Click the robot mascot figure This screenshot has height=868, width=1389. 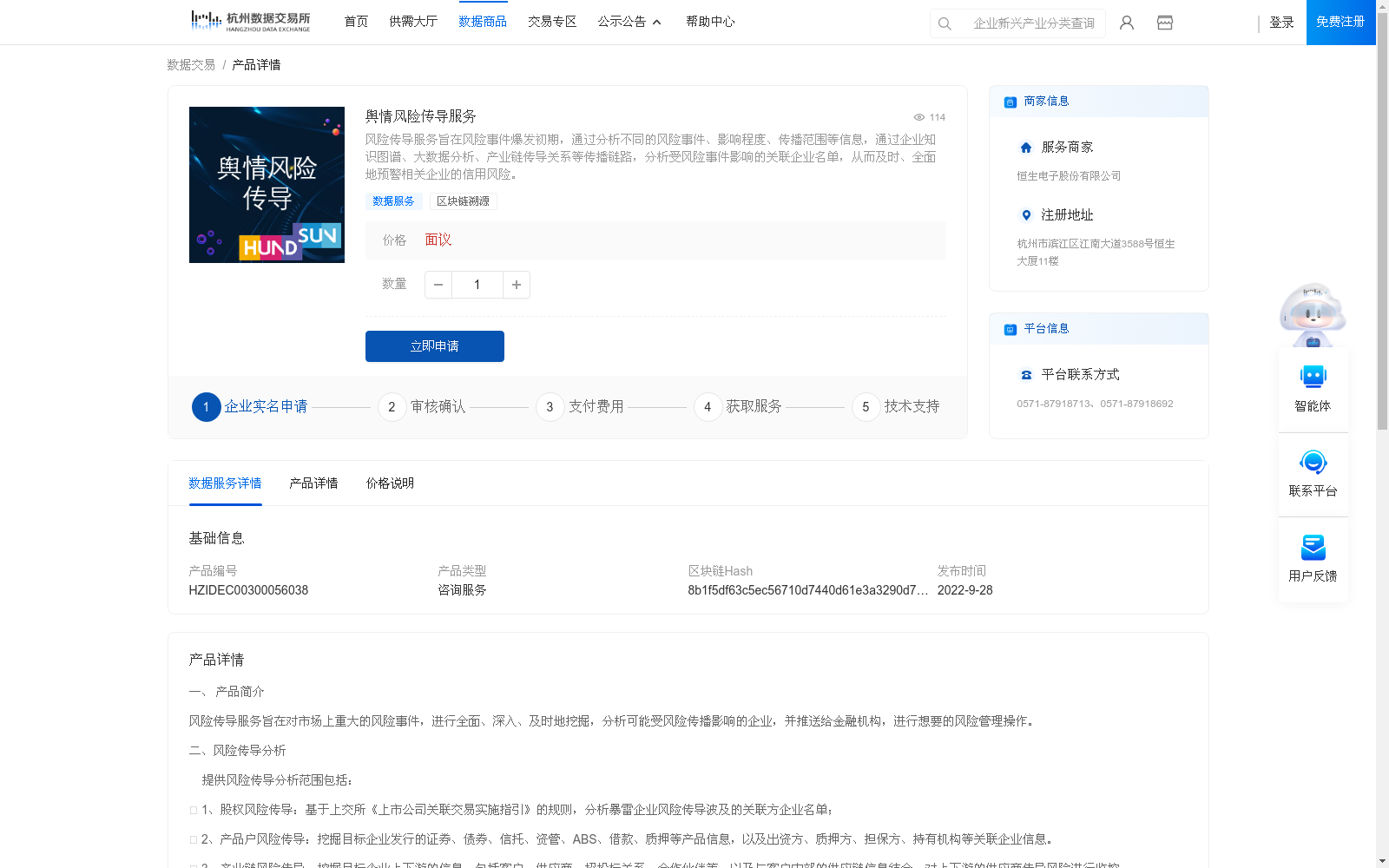click(x=1313, y=314)
